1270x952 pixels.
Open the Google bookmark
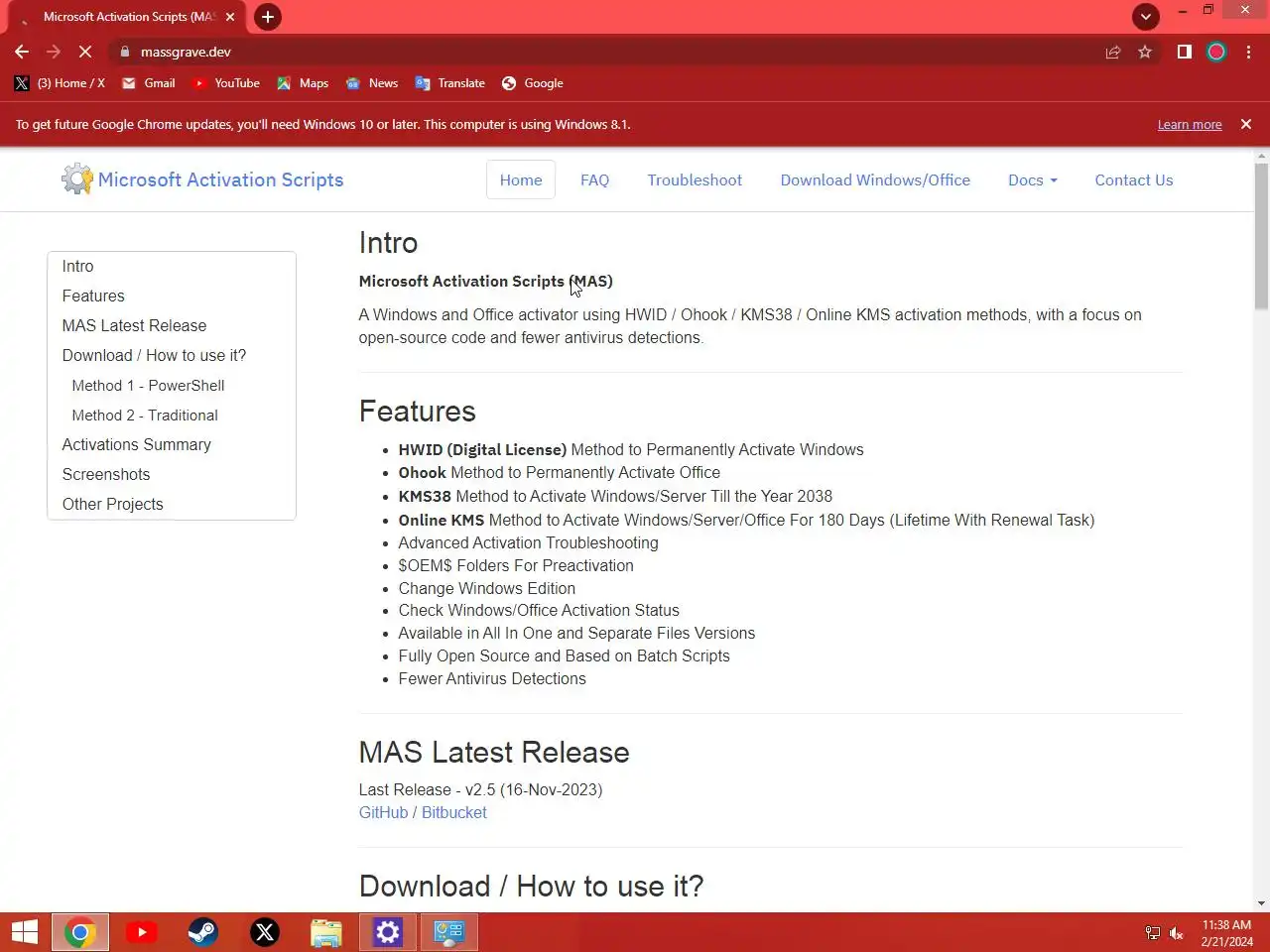tap(533, 83)
